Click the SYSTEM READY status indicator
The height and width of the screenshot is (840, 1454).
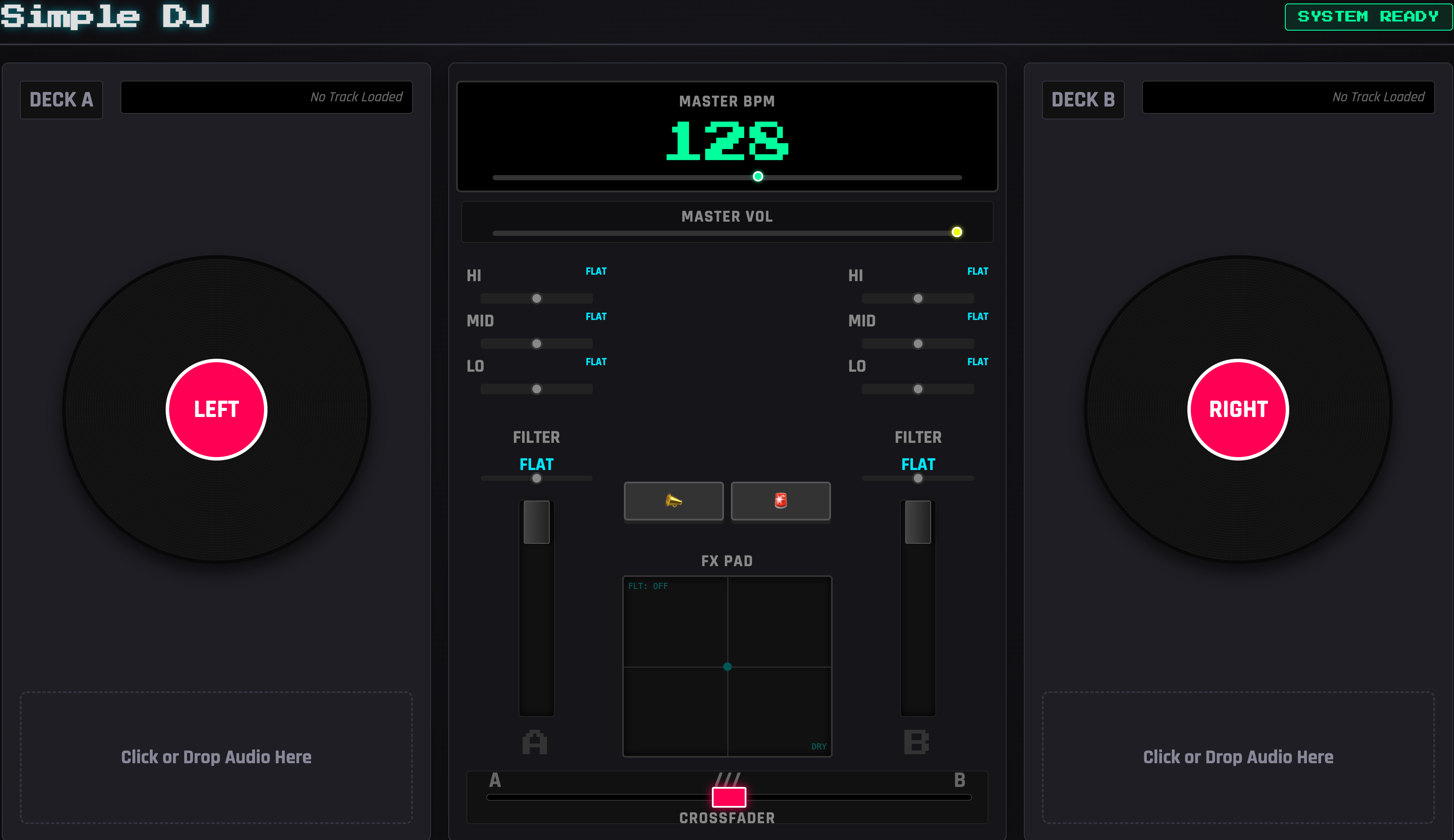[1368, 16]
